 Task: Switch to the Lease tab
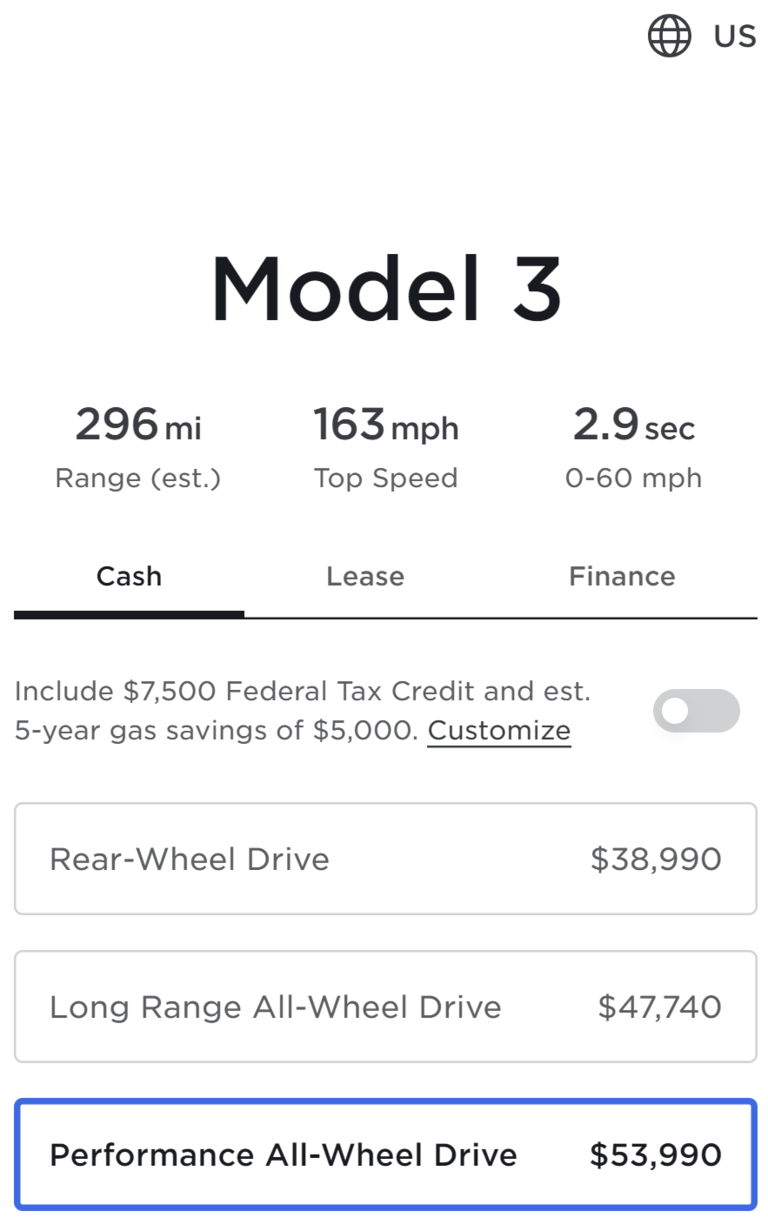365,576
